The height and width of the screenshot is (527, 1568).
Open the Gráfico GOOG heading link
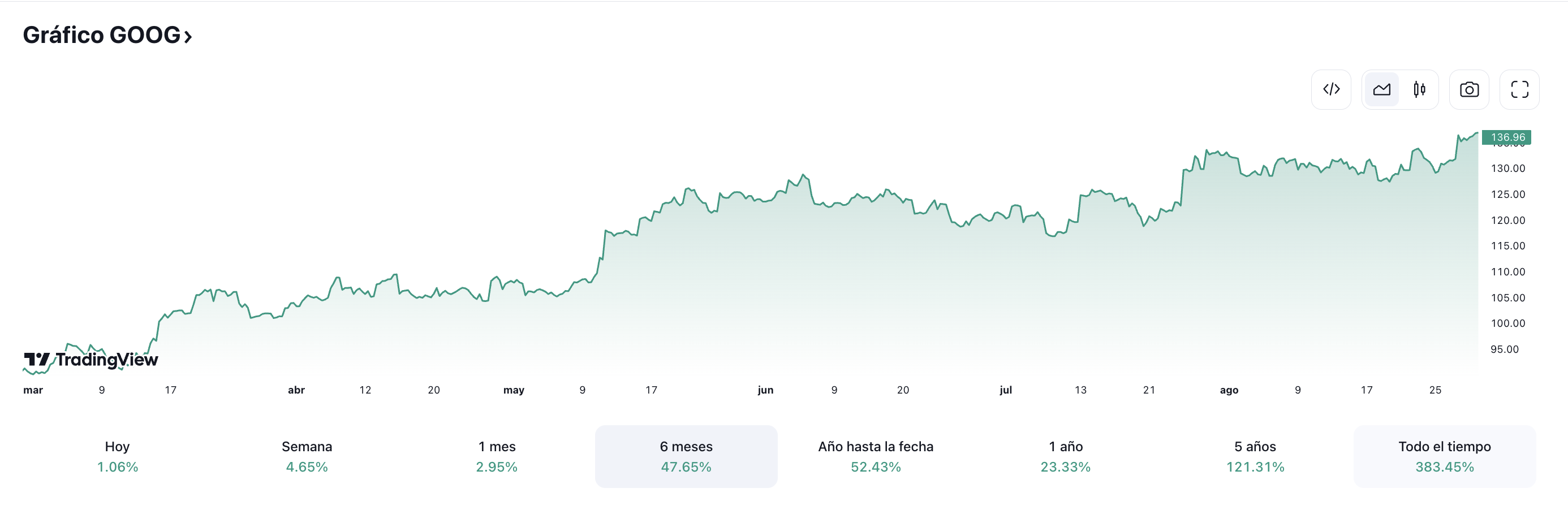[x=102, y=35]
